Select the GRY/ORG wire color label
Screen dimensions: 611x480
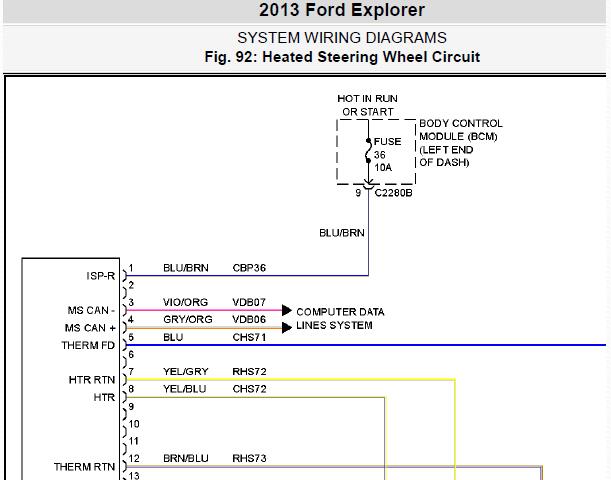pos(188,319)
